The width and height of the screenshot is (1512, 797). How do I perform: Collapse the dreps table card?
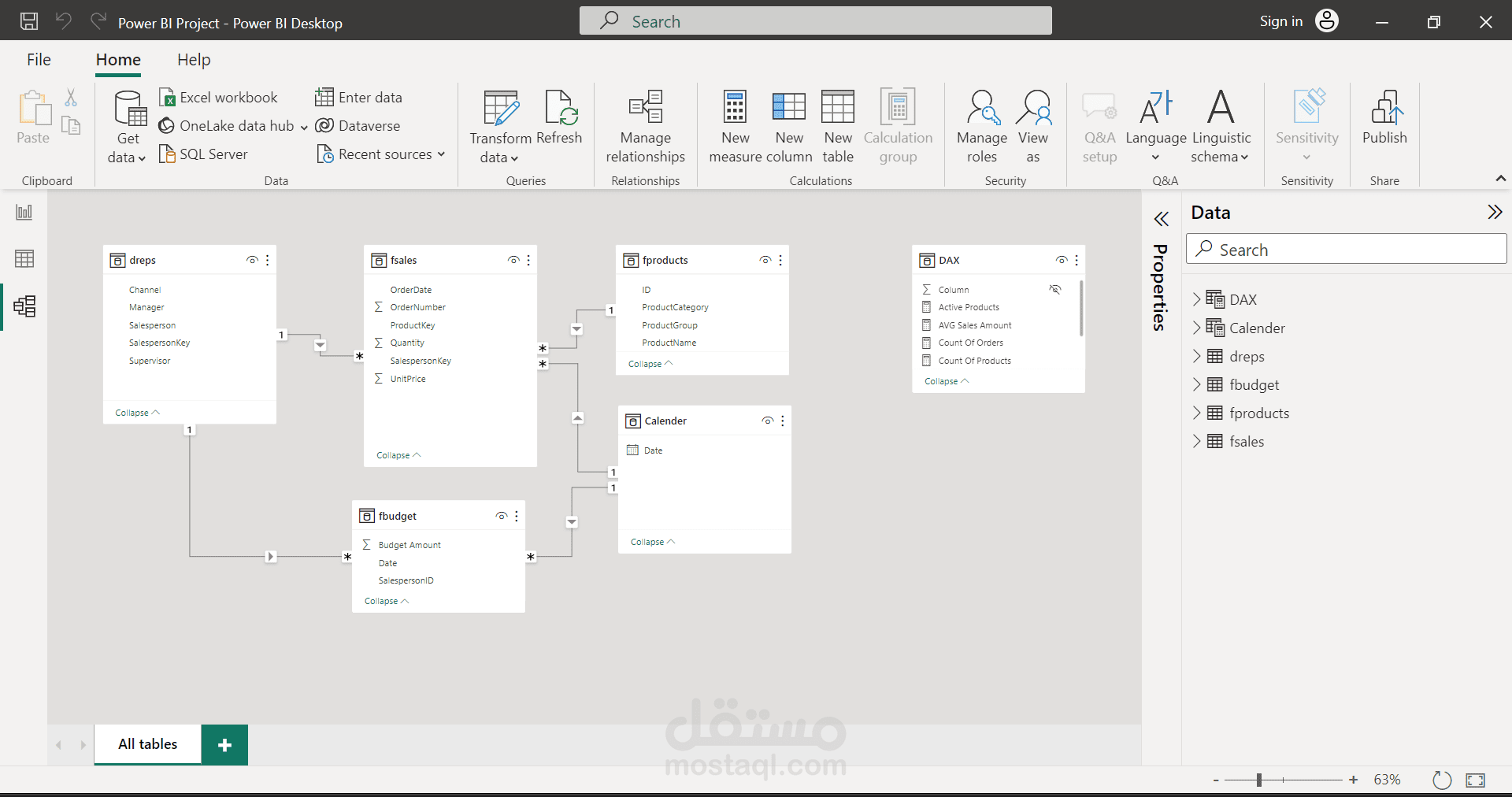137,413
